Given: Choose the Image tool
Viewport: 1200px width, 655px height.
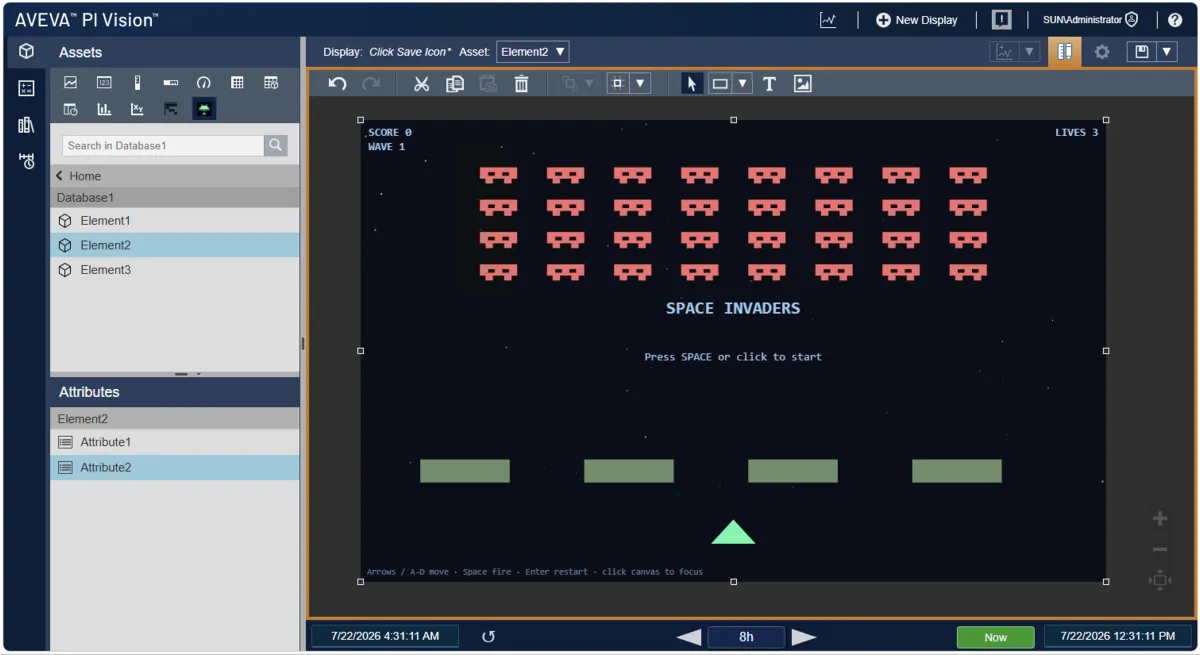Looking at the screenshot, I should tap(802, 84).
